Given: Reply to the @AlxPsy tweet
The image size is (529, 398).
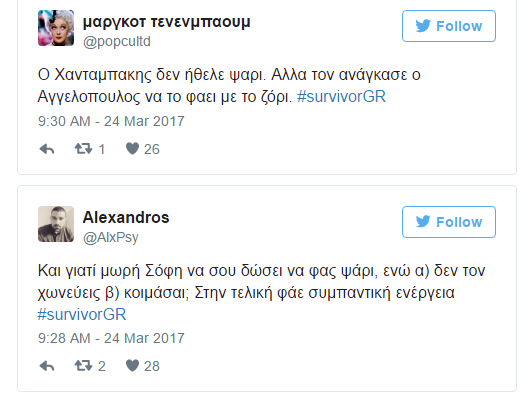Looking at the screenshot, I should pos(47,366).
